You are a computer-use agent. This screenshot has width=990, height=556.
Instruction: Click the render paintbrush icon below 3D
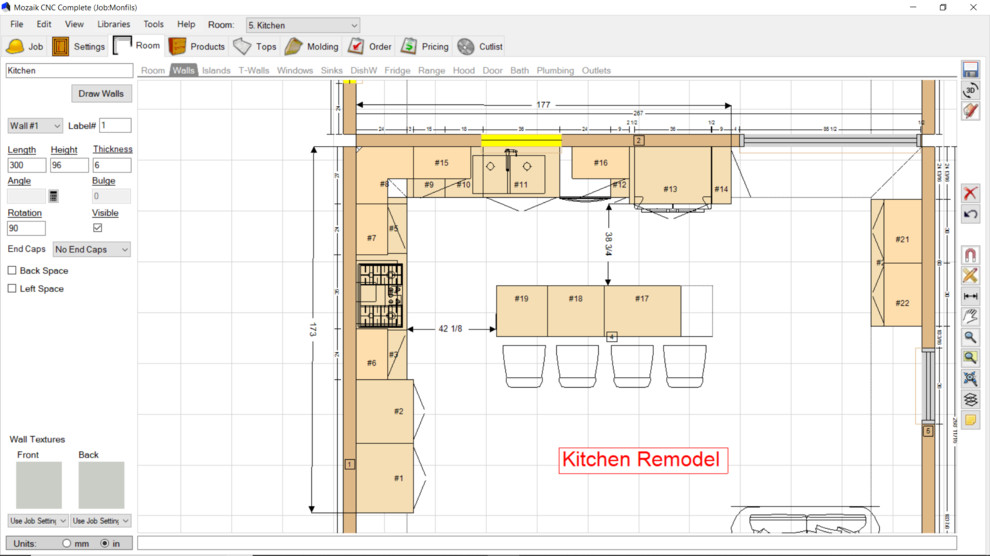[970, 111]
